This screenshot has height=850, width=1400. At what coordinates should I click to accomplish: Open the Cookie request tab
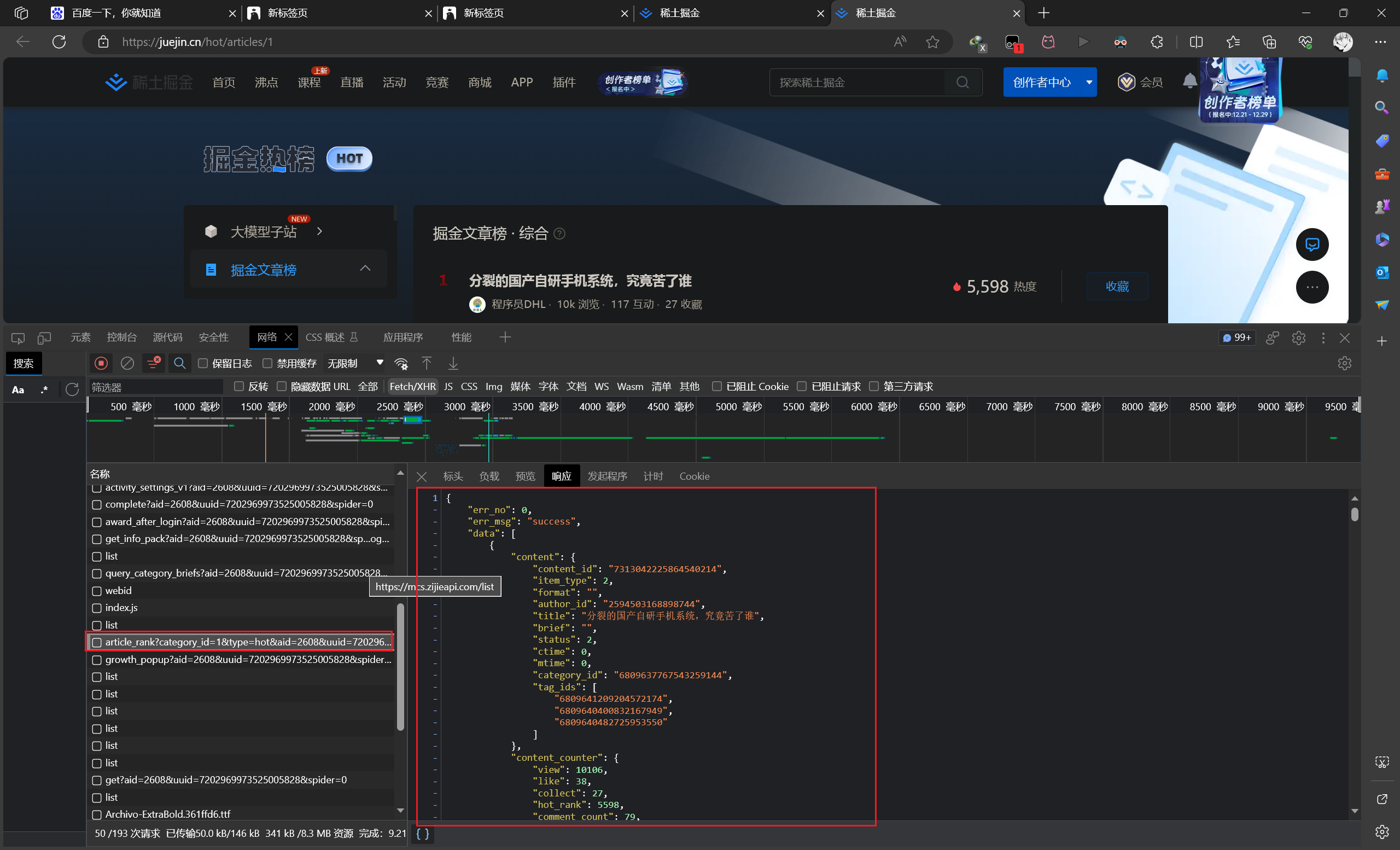point(695,476)
